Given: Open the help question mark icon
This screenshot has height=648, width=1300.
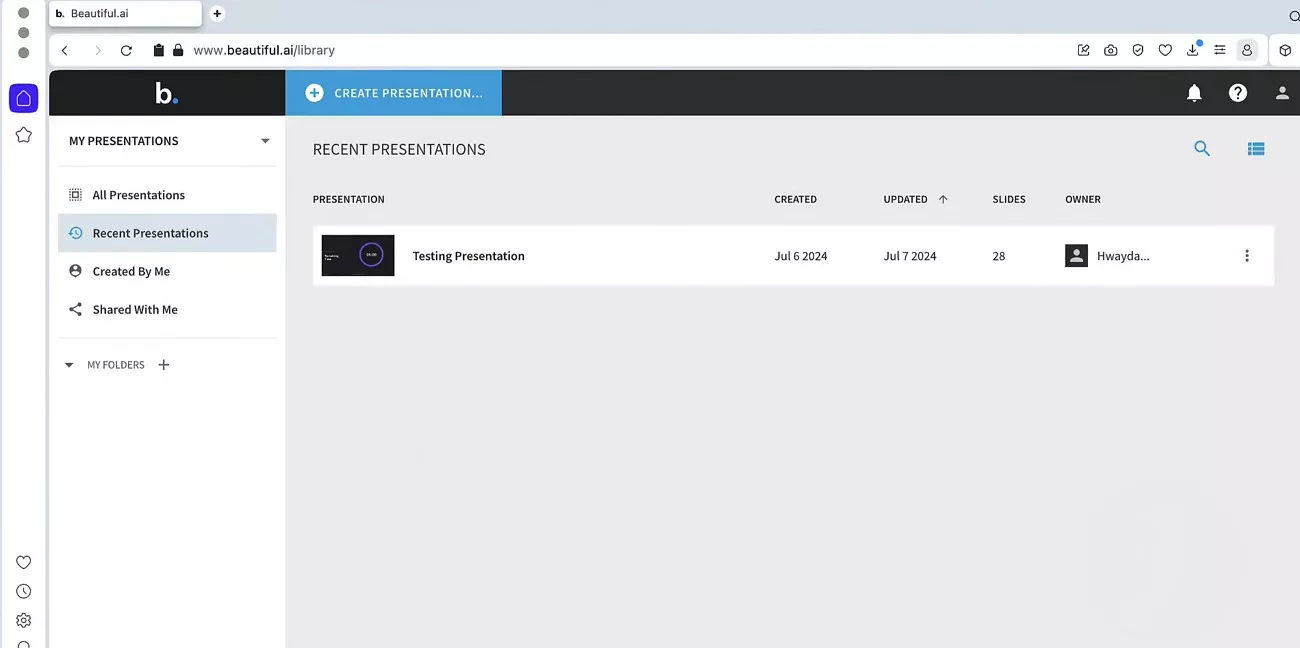Looking at the screenshot, I should [1238, 93].
